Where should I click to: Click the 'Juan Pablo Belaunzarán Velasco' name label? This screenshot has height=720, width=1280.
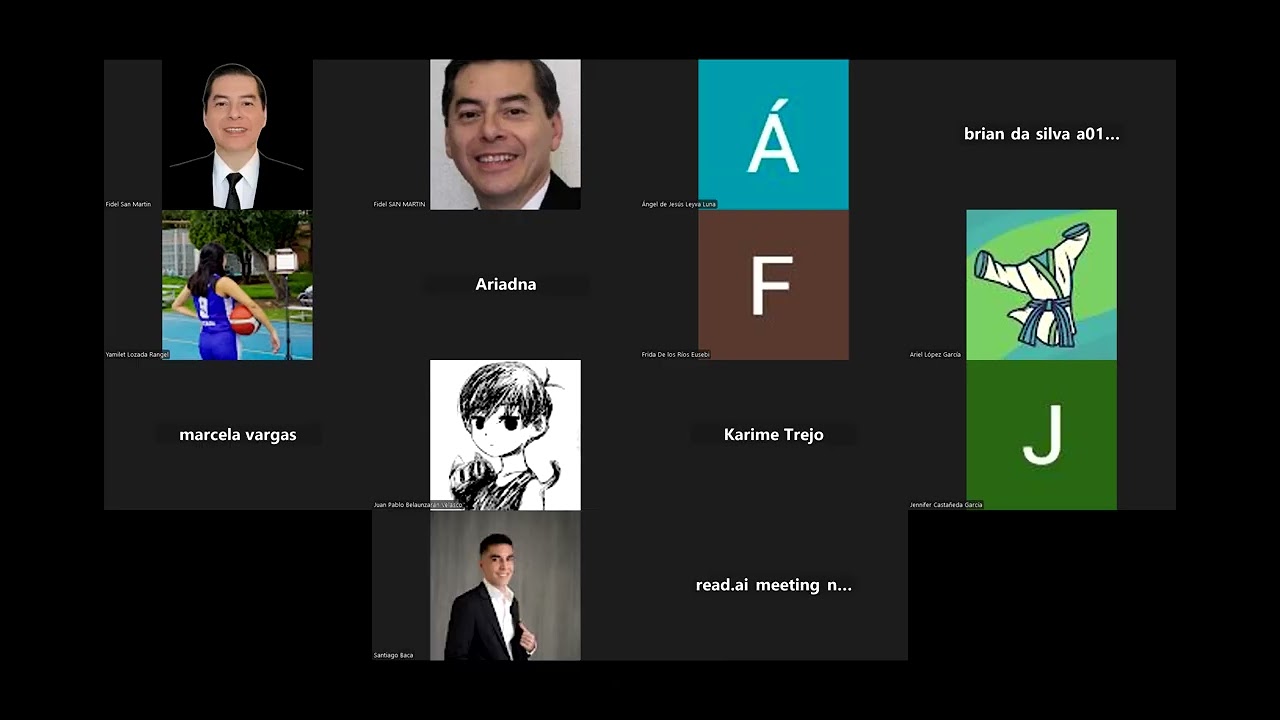pyautogui.click(x=418, y=505)
